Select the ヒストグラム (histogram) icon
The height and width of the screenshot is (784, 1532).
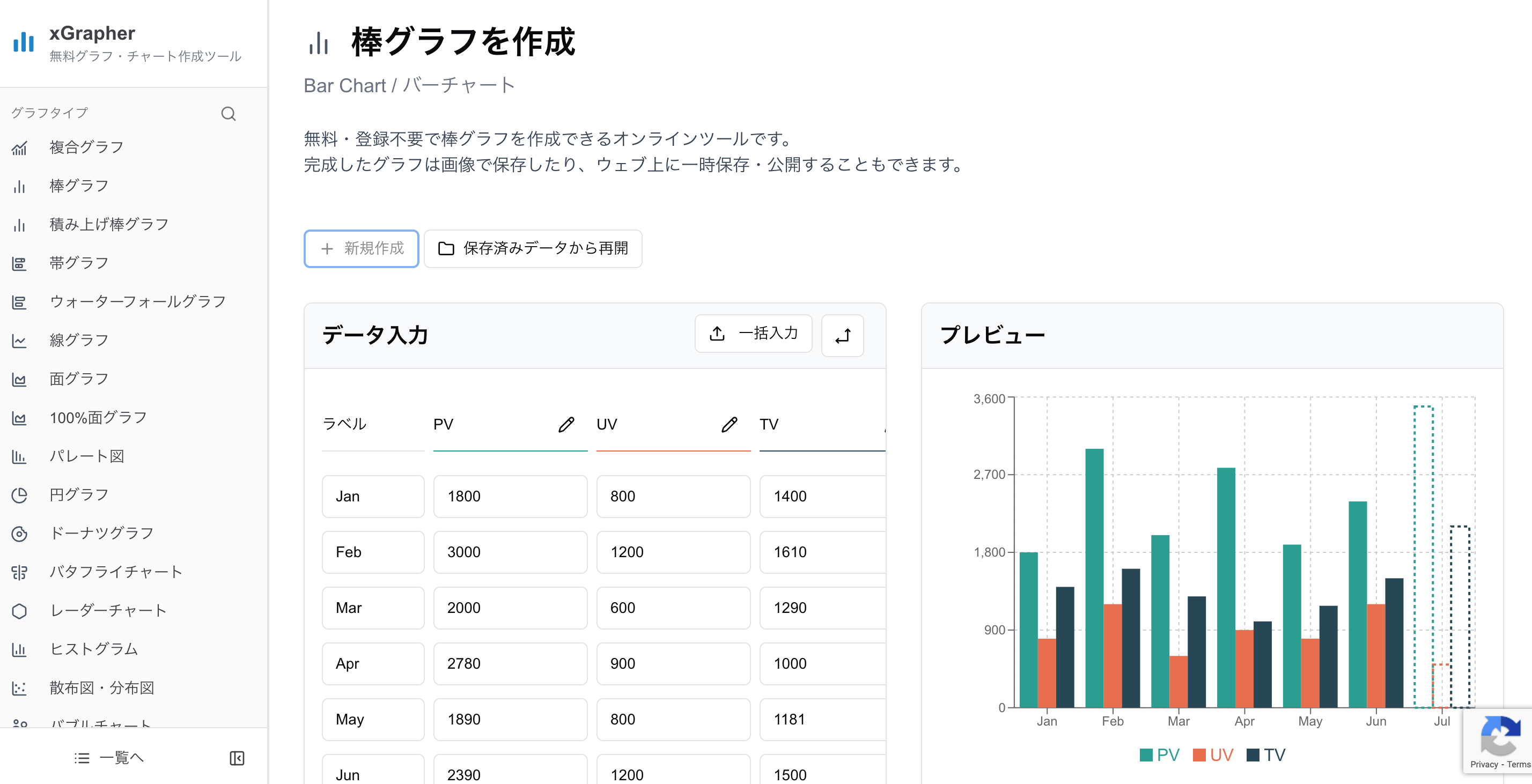[20, 649]
